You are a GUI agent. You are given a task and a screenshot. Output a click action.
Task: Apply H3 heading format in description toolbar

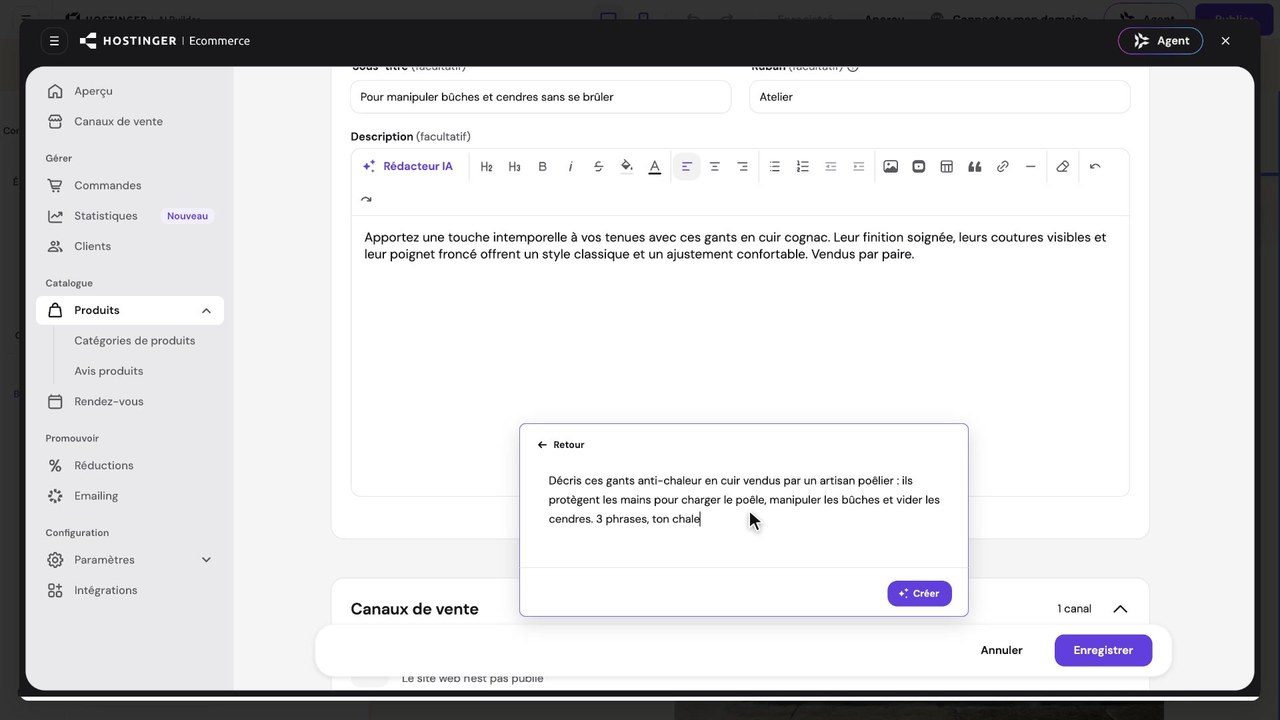pos(515,167)
